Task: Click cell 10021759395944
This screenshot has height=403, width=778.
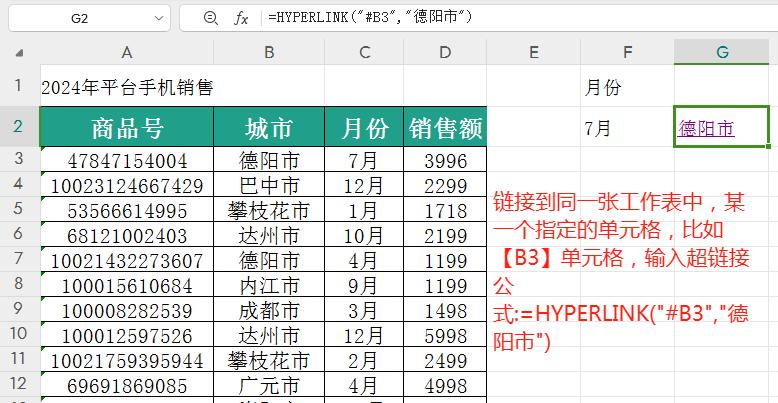Action: click(127, 361)
